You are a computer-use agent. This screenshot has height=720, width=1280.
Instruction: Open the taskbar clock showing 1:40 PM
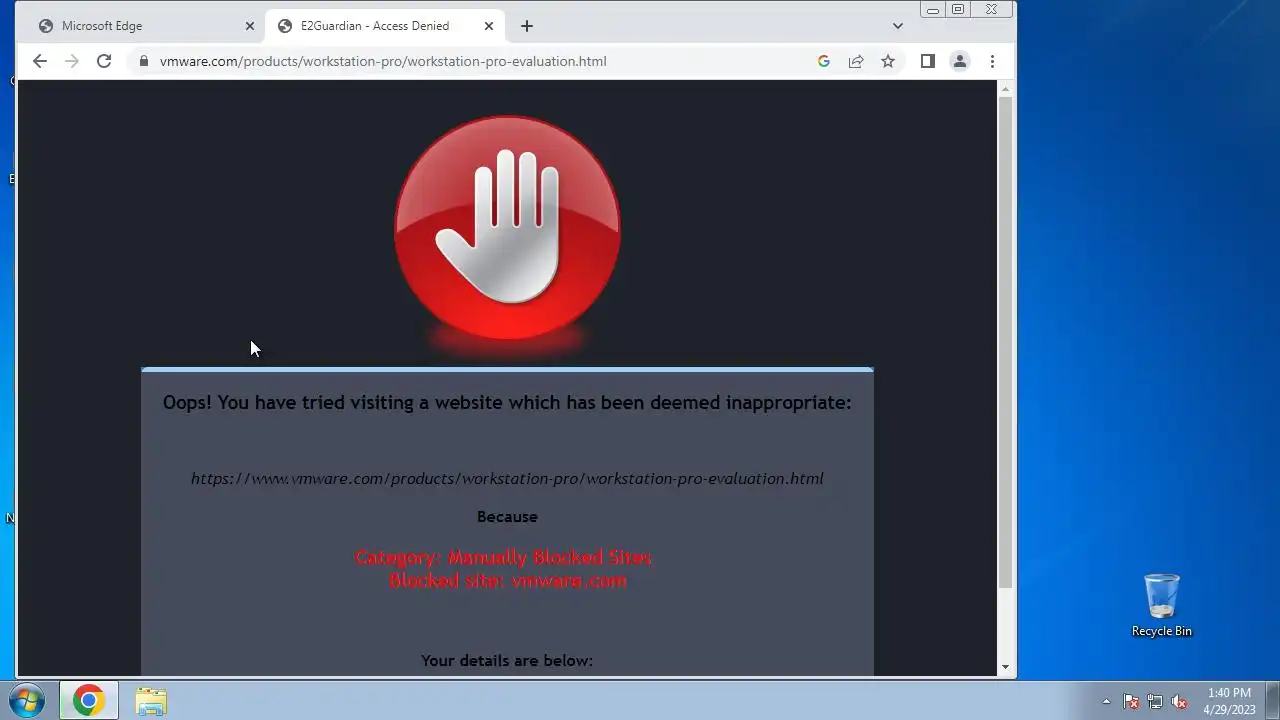tap(1229, 701)
